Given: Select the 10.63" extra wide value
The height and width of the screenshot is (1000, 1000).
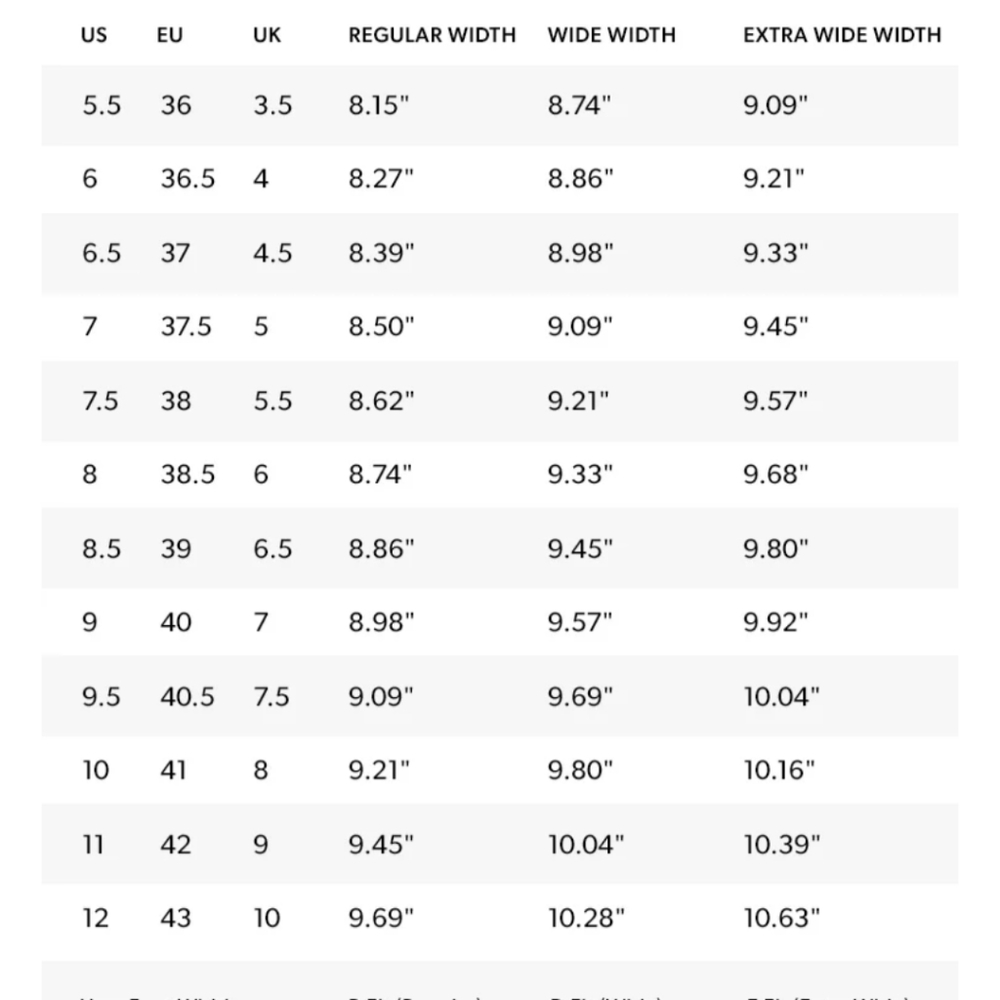Looking at the screenshot, I should (x=781, y=918).
